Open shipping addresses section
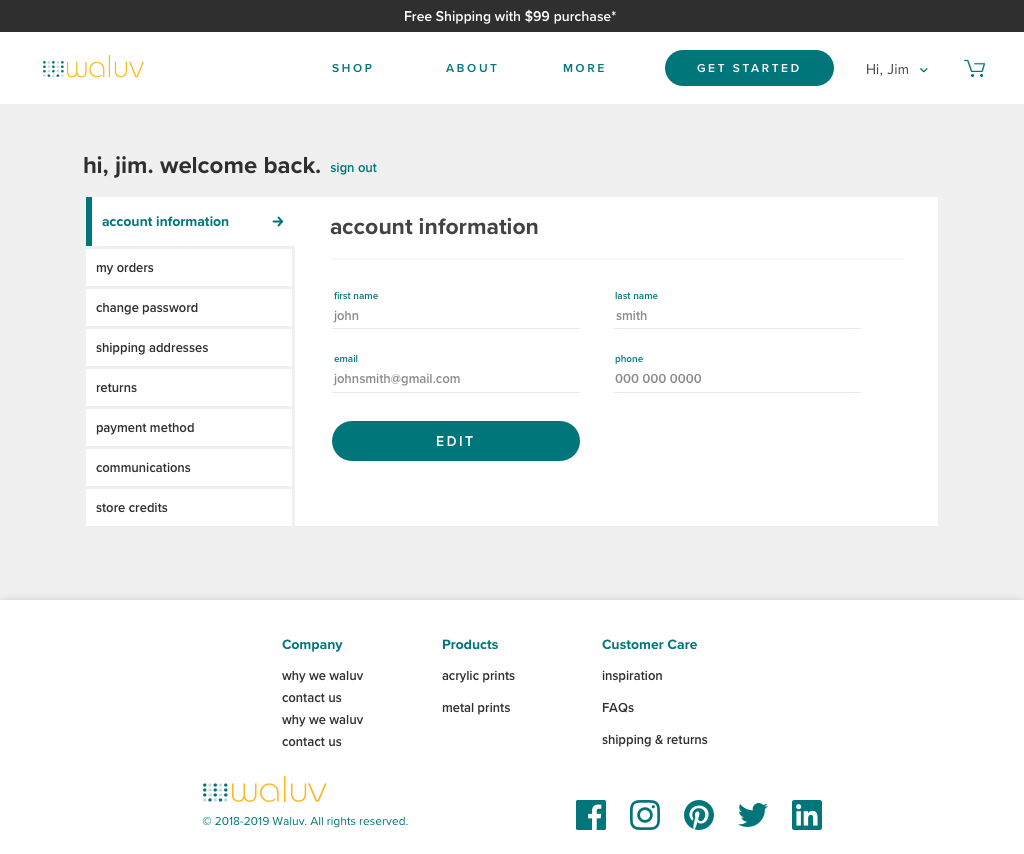This screenshot has height=854, width=1024. pos(189,347)
